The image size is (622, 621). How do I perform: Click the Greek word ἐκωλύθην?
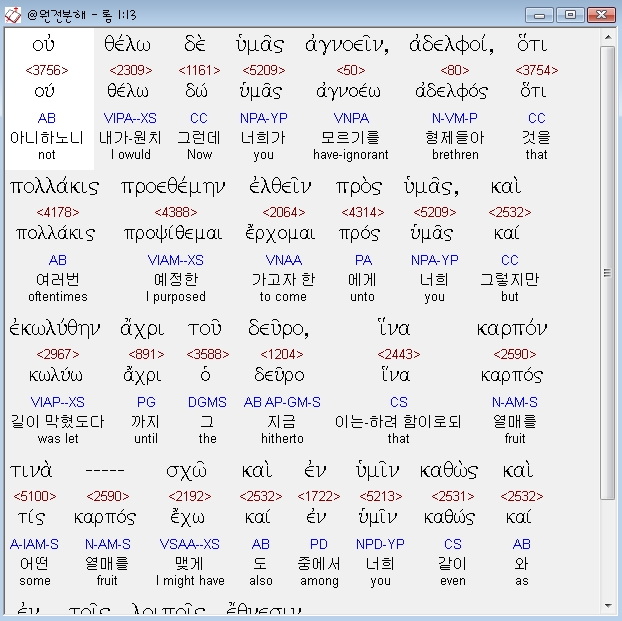pyautogui.click(x=55, y=328)
